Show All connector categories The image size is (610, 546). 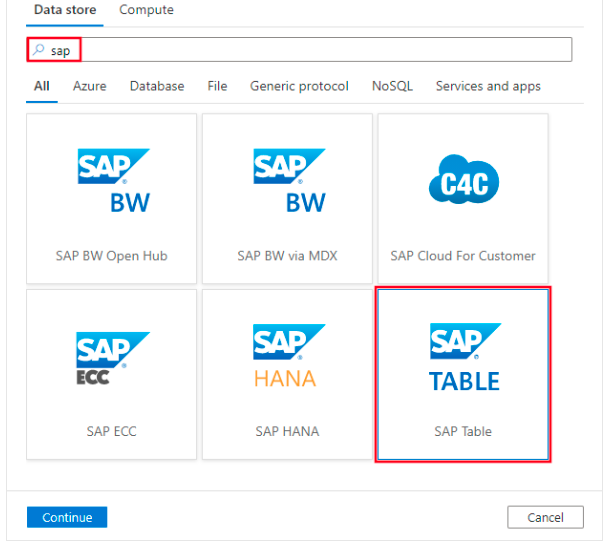coord(42,86)
